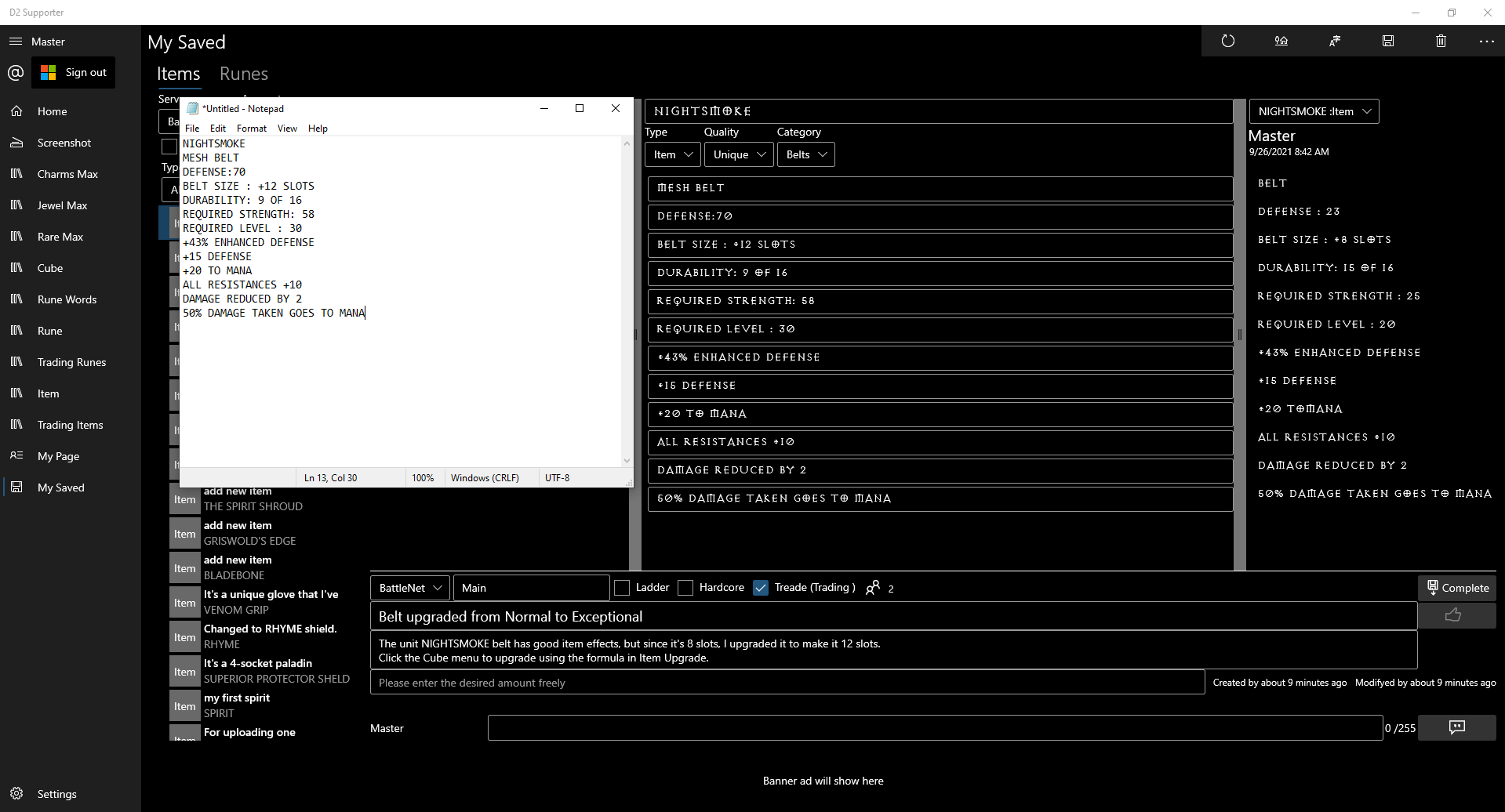This screenshot has height=812, width=1505.
Task: Click the save floppy disk icon
Action: pyautogui.click(x=1388, y=41)
